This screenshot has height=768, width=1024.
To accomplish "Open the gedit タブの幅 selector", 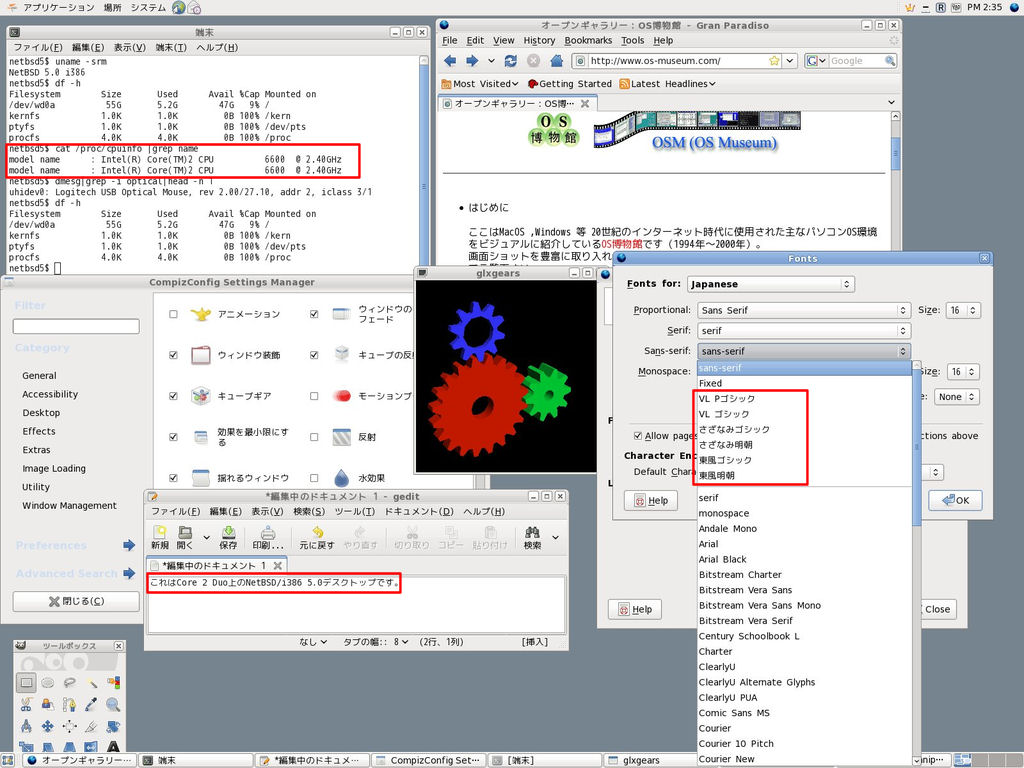I will (x=376, y=642).
